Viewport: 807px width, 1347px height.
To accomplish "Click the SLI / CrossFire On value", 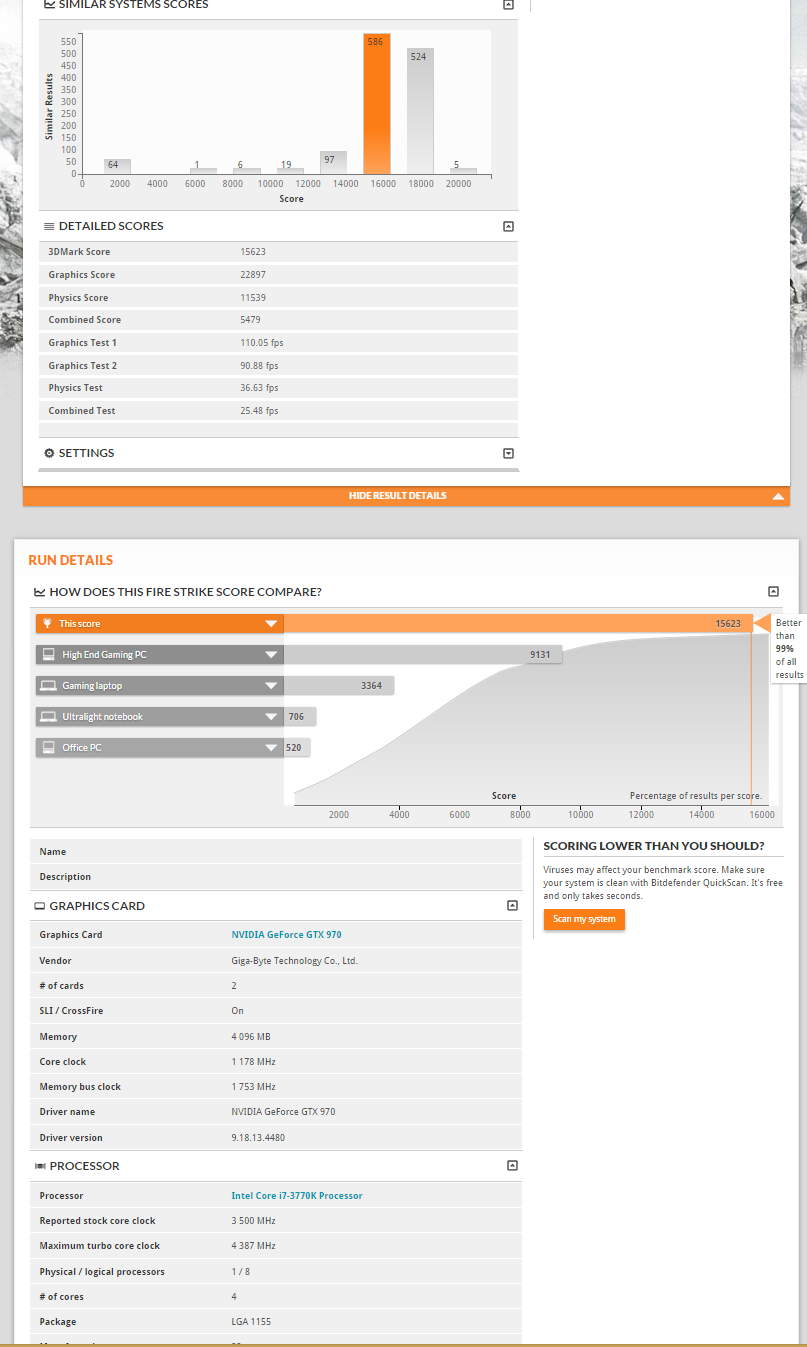I will (237, 1011).
